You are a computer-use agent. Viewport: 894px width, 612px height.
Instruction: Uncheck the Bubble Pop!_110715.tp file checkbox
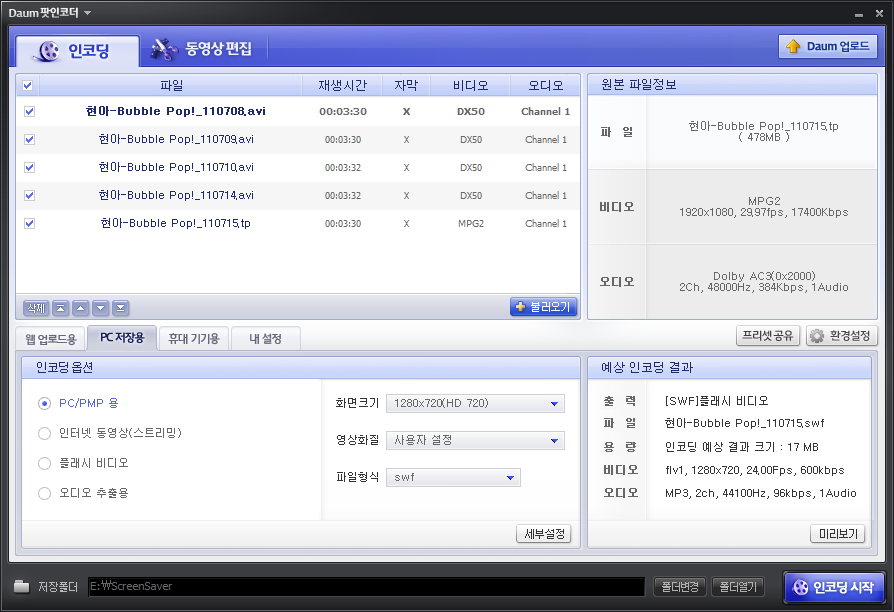point(30,223)
